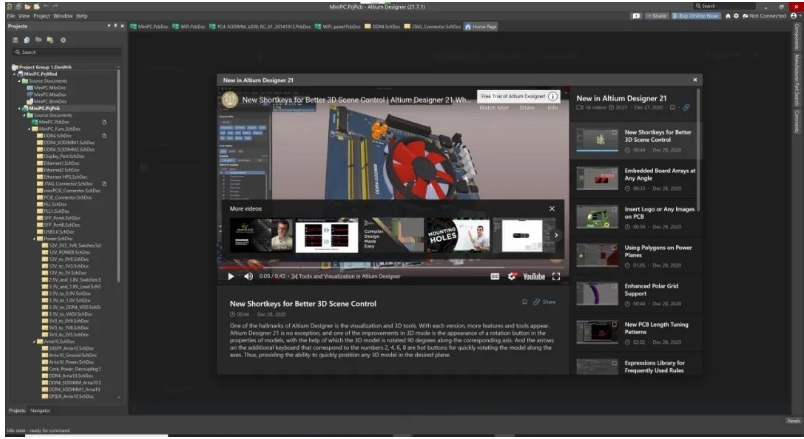
Task: Click the Not Connected status
Action: click(764, 16)
